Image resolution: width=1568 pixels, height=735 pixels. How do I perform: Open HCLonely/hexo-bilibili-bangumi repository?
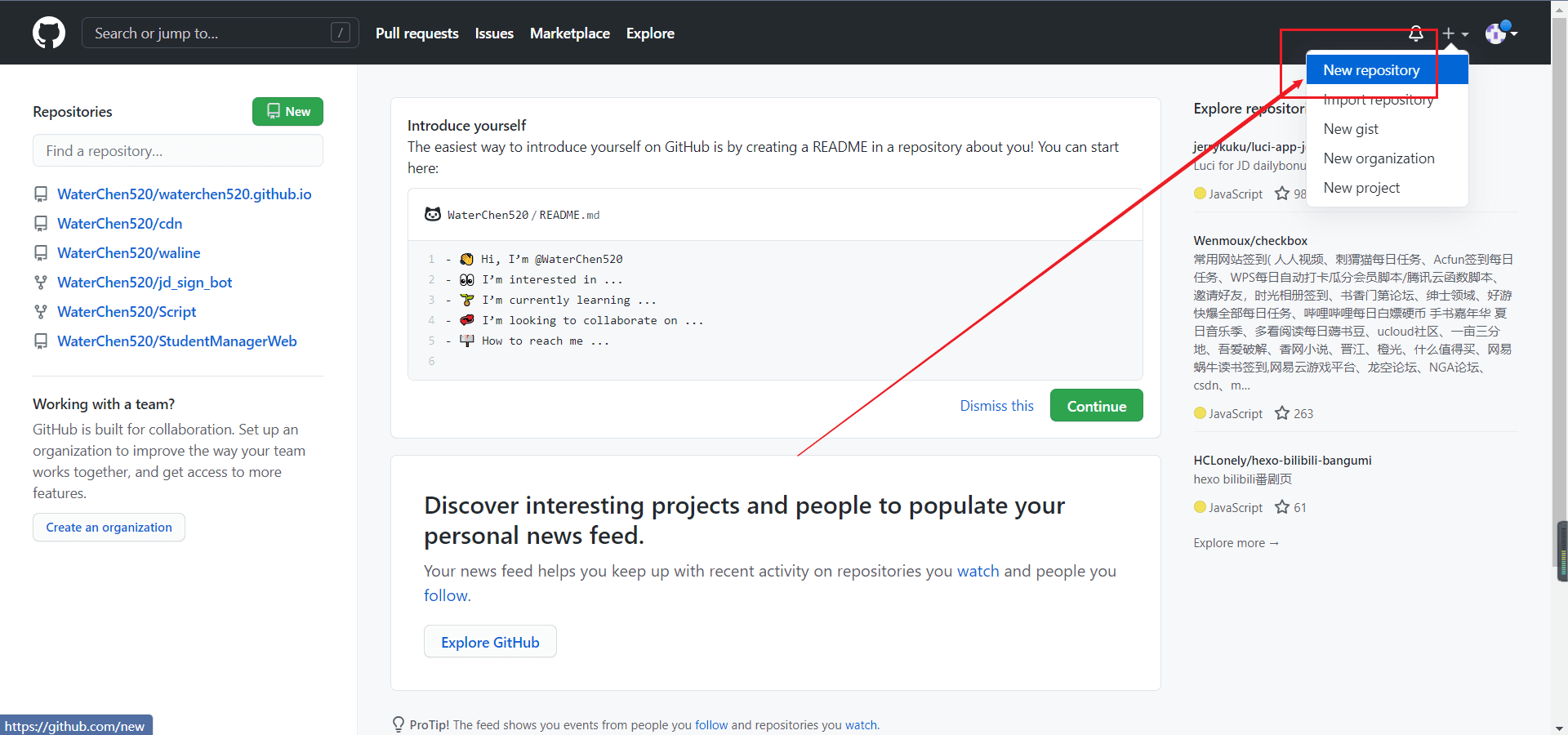1282,461
